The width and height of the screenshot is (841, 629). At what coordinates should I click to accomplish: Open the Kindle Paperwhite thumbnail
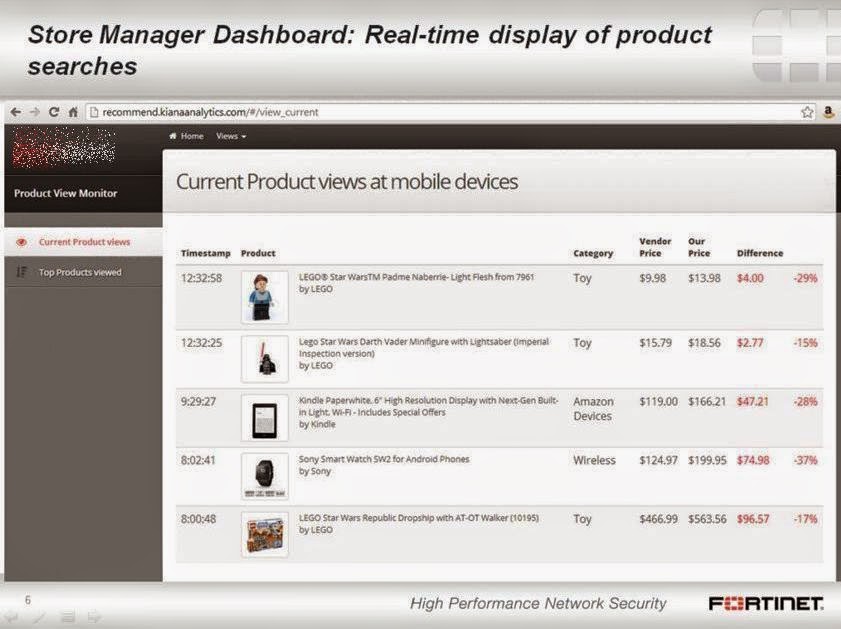(x=264, y=418)
